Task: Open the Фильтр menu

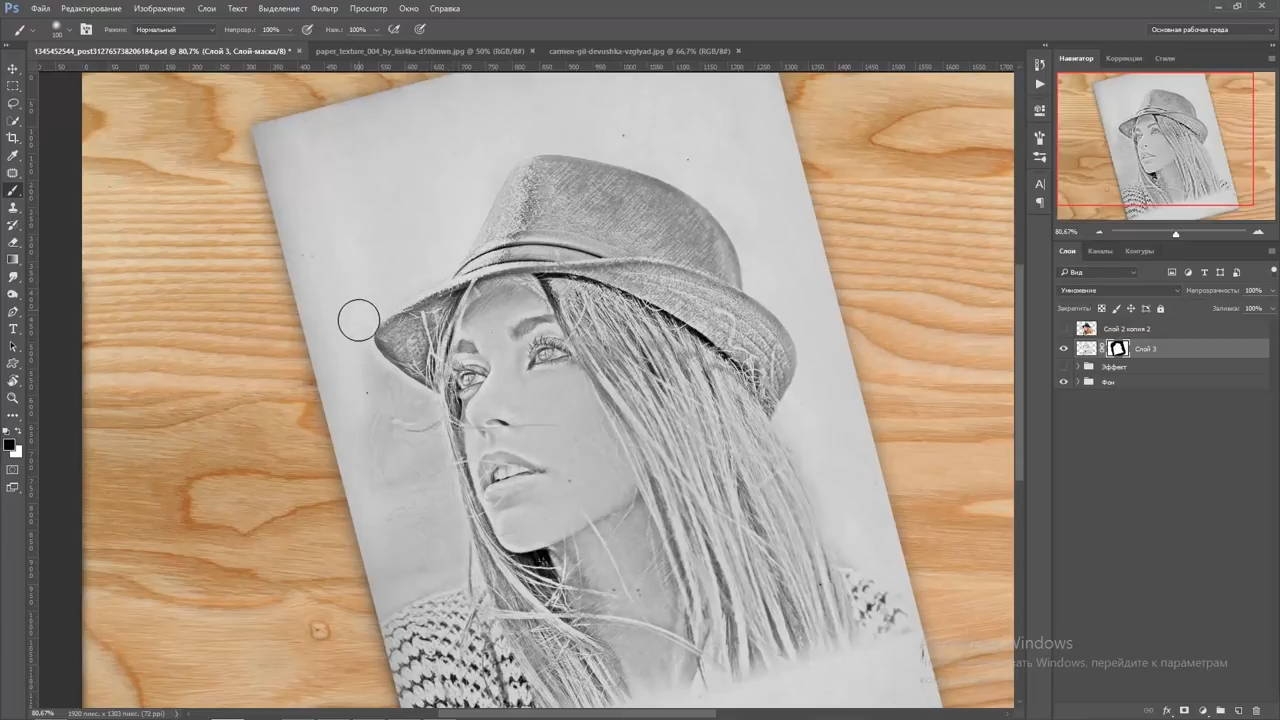Action: tap(325, 8)
